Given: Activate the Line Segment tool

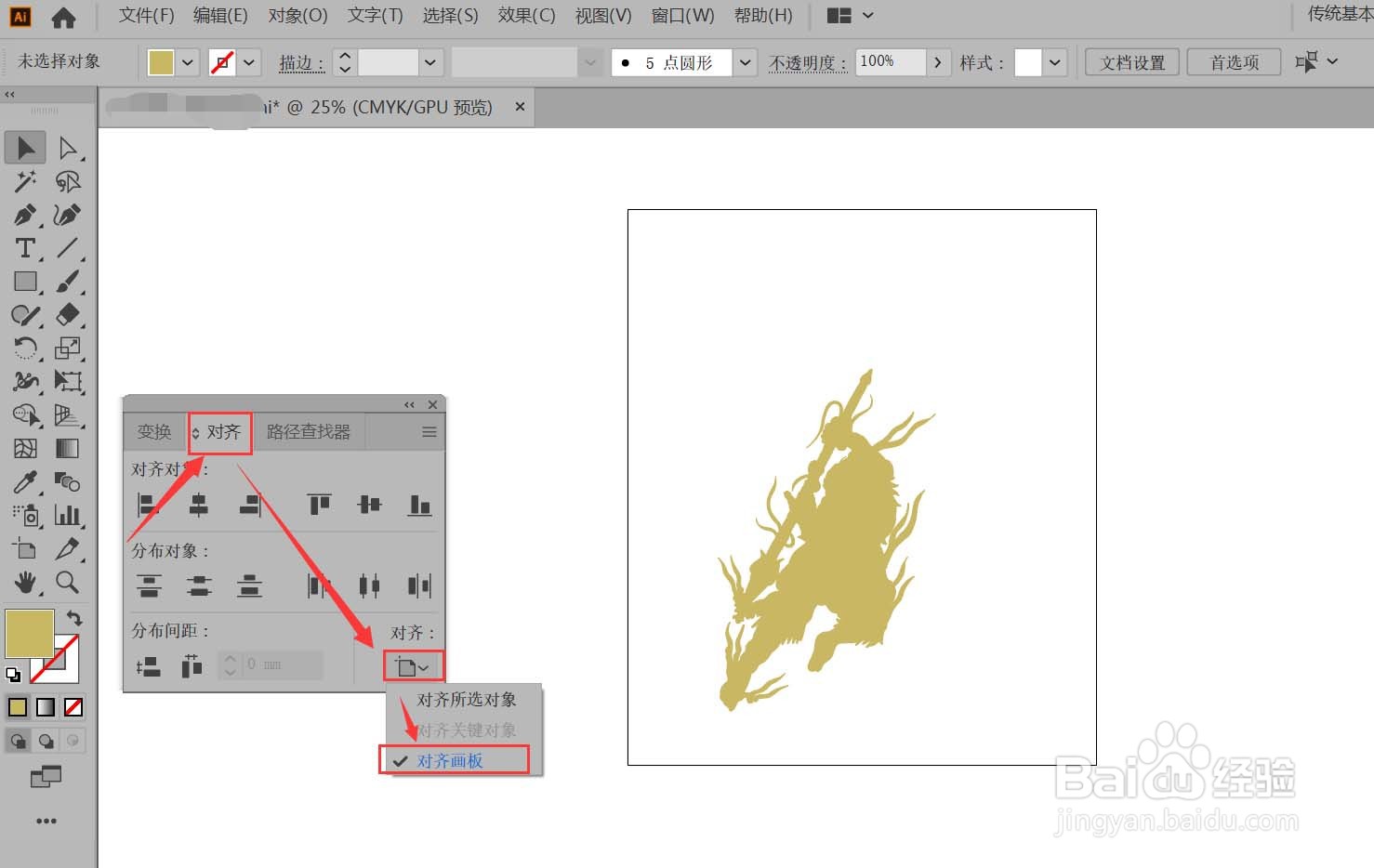Looking at the screenshot, I should point(67,248).
